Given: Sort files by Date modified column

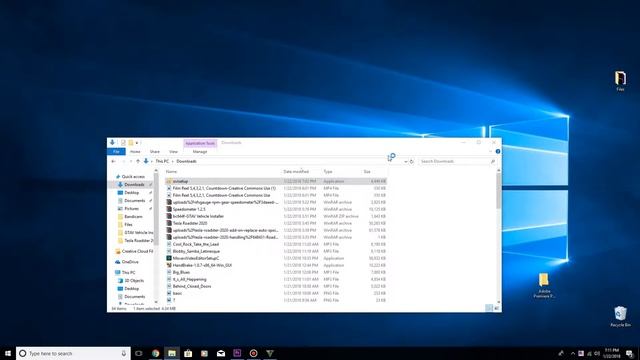Looking at the screenshot, I should pyautogui.click(x=296, y=172).
